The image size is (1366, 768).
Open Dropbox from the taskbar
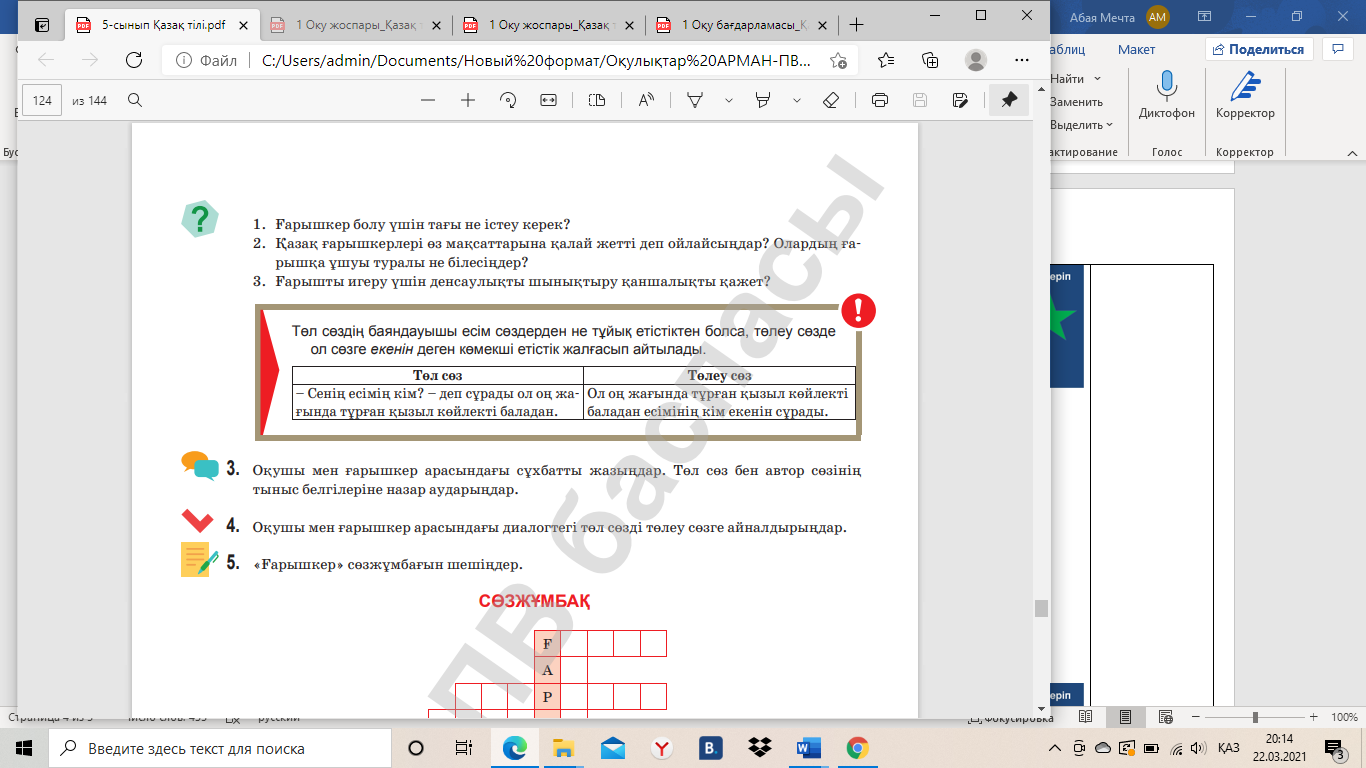click(760, 748)
